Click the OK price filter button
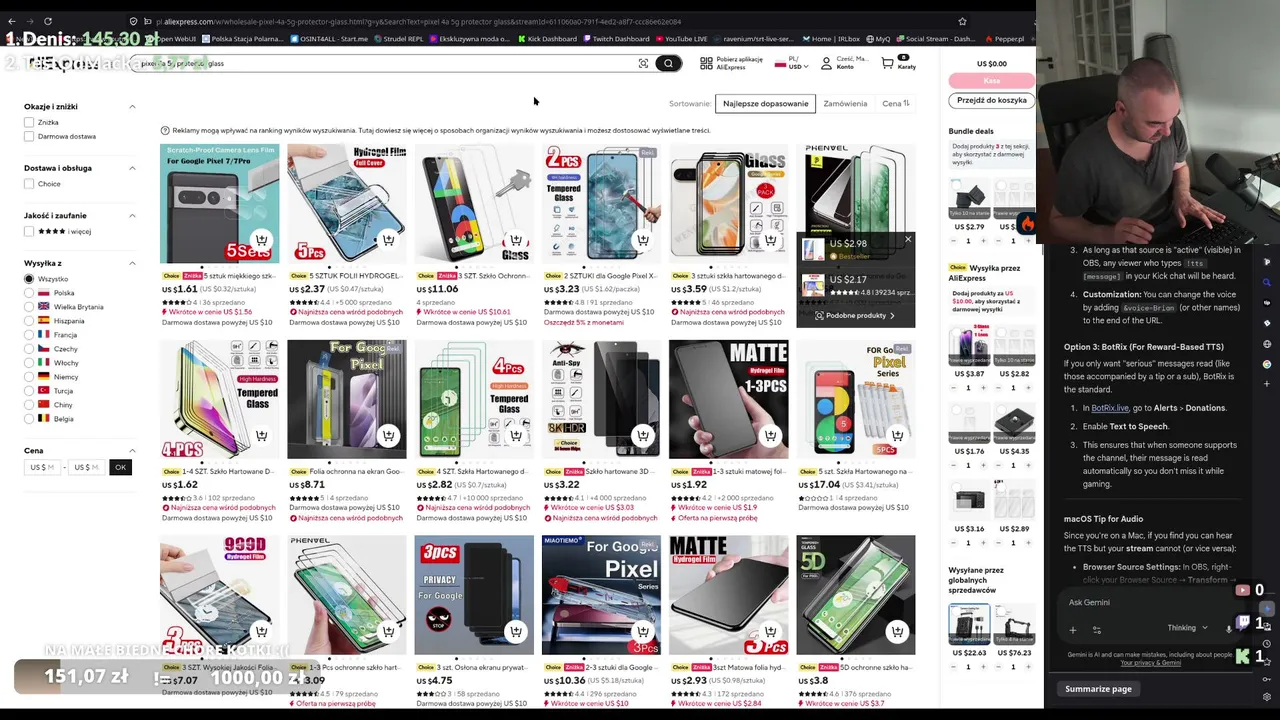The height and width of the screenshot is (720, 1280). point(120,467)
